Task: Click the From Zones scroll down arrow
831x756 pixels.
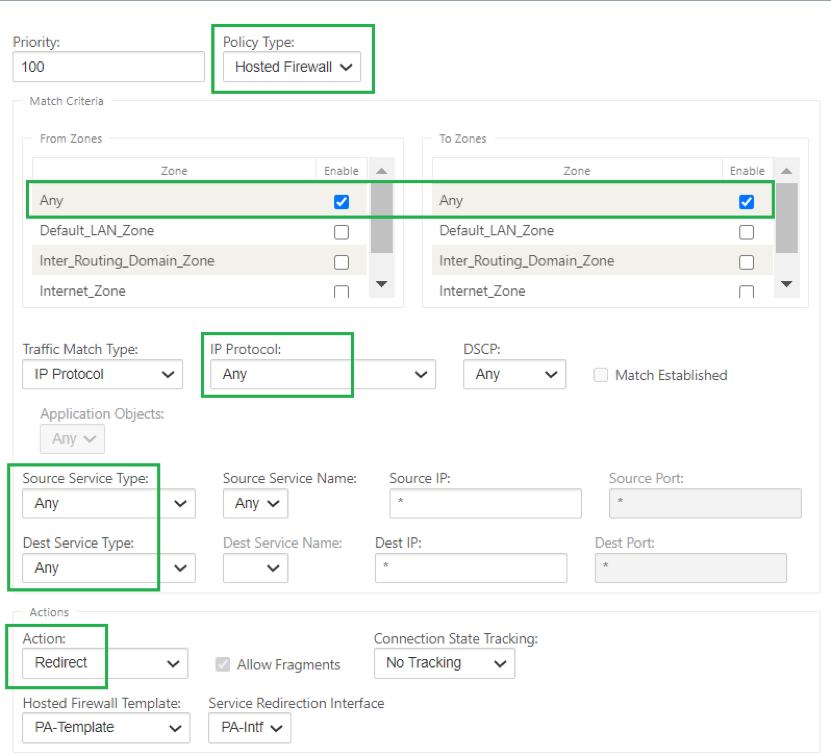Action: (x=381, y=284)
